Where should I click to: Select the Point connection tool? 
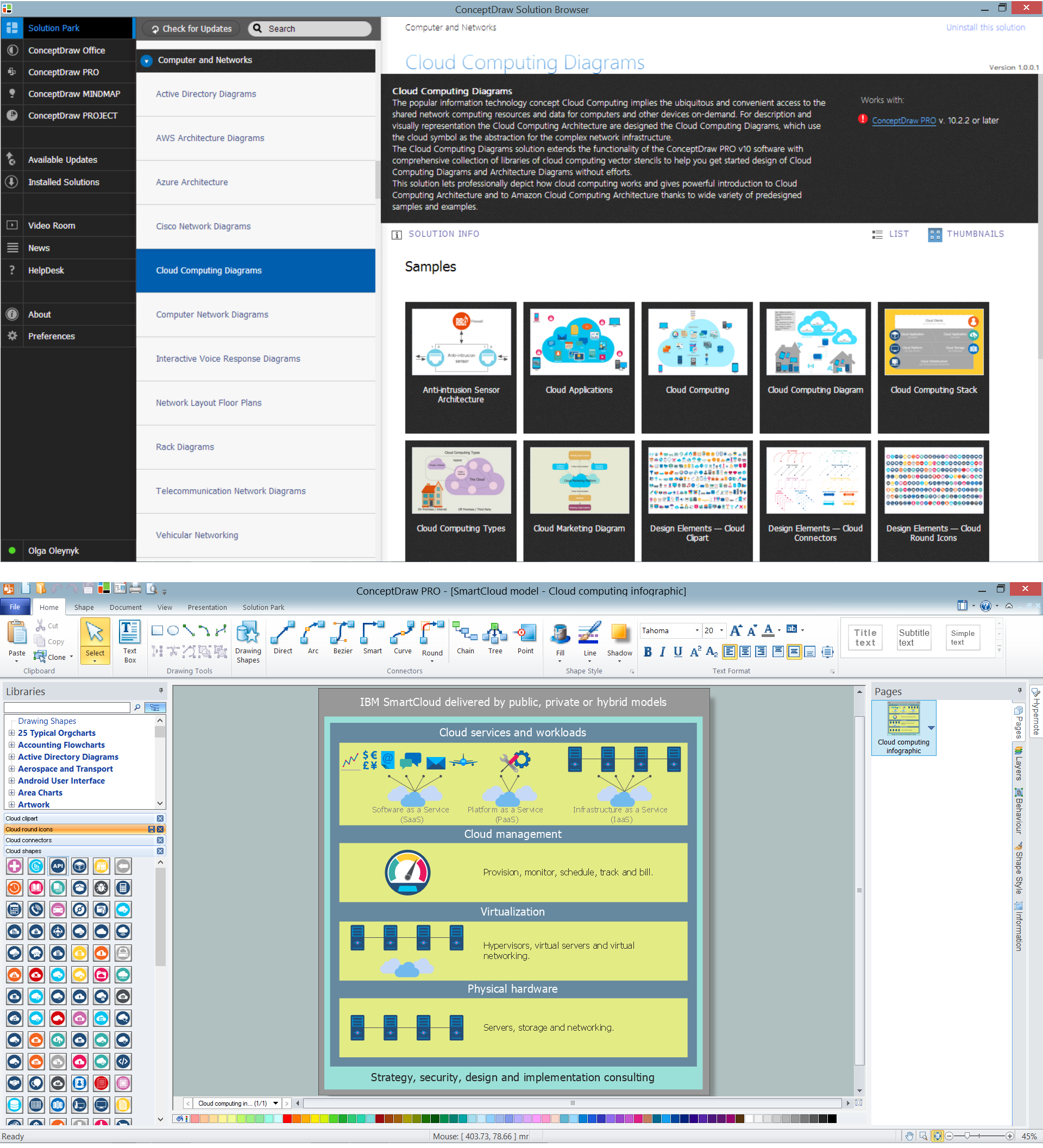(x=525, y=638)
